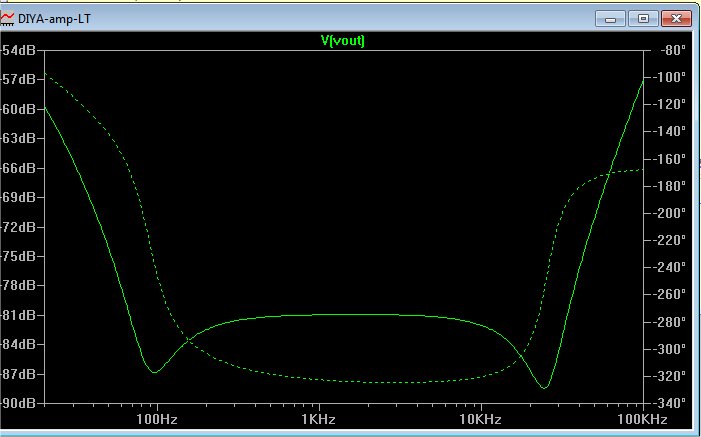Click the LTspice waveform icon in title bar
Screen dimensions: 701x437
(7, 19)
